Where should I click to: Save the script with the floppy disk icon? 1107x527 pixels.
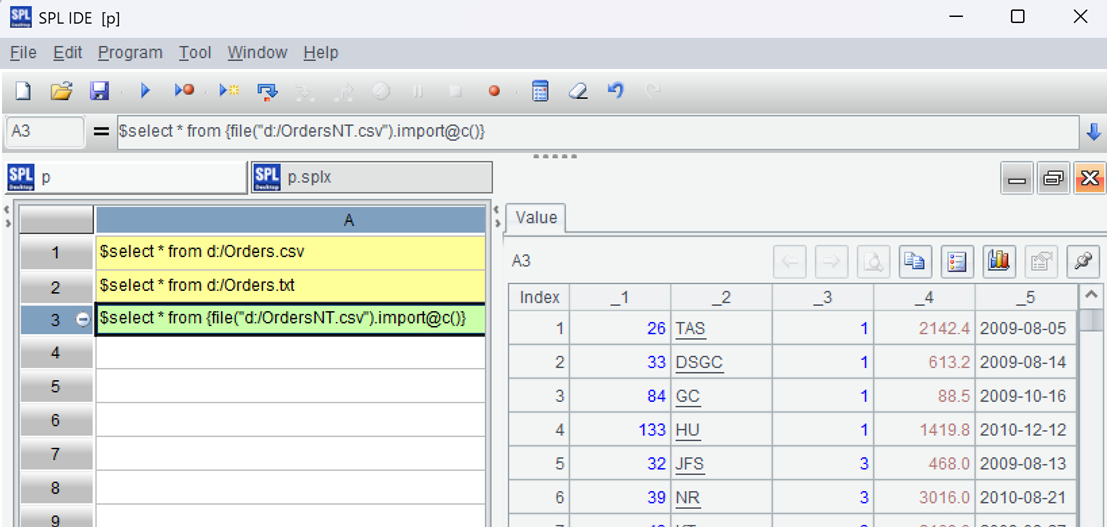99,91
